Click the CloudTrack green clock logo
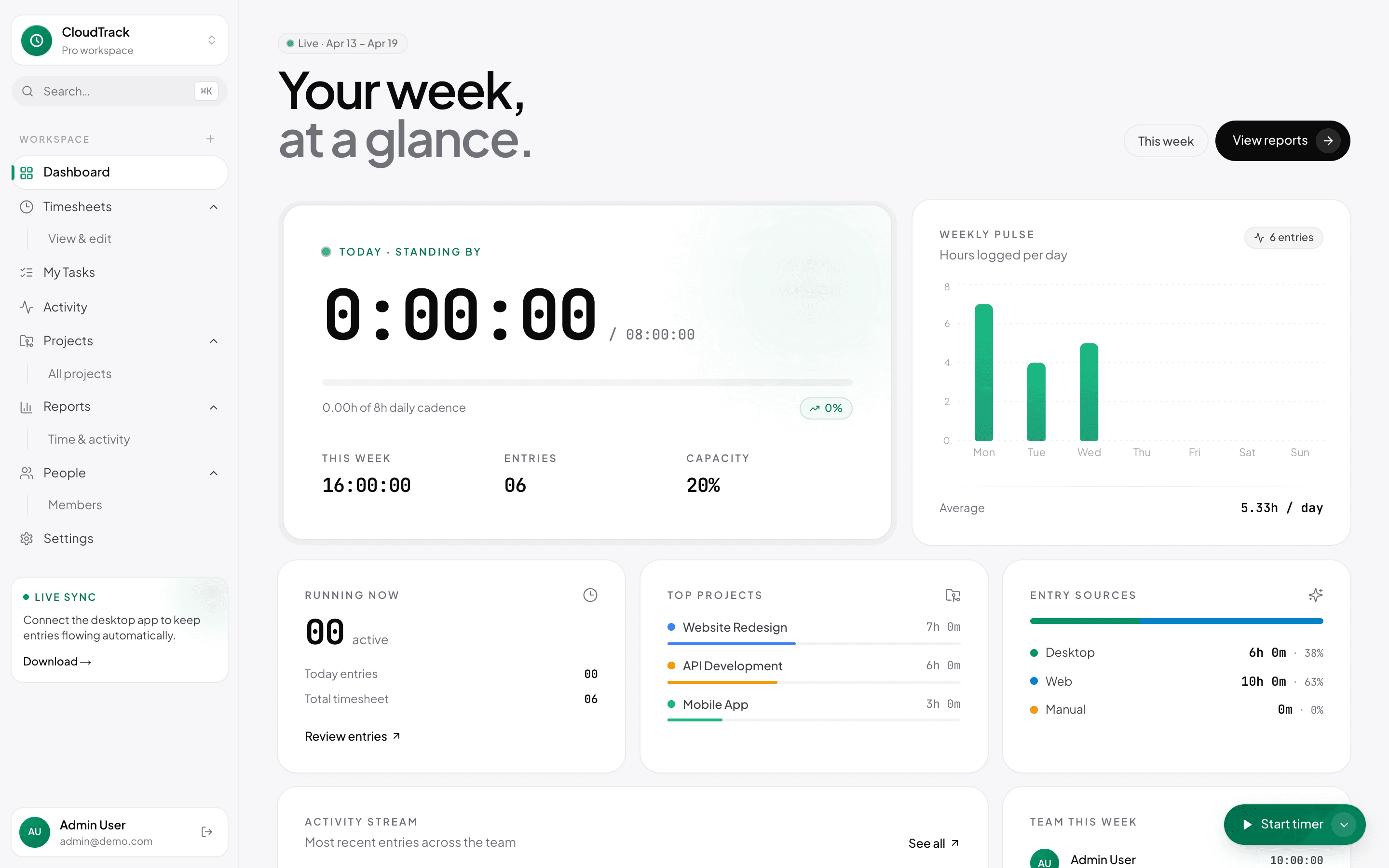 tap(37, 40)
